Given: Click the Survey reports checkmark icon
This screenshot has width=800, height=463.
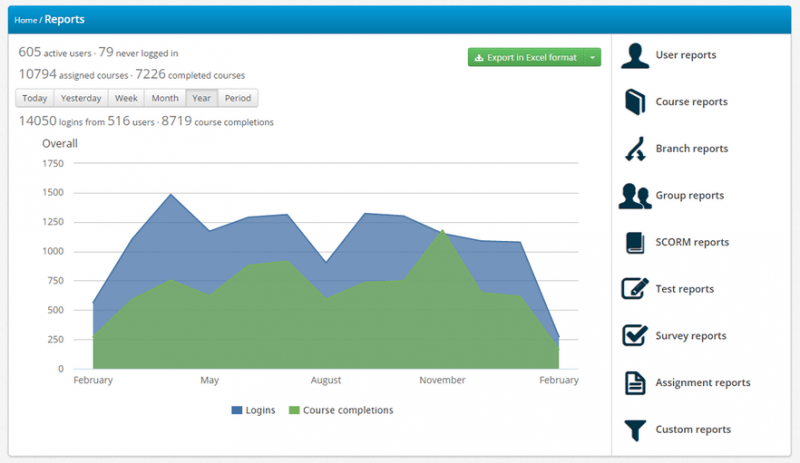Looking at the screenshot, I should (x=635, y=335).
